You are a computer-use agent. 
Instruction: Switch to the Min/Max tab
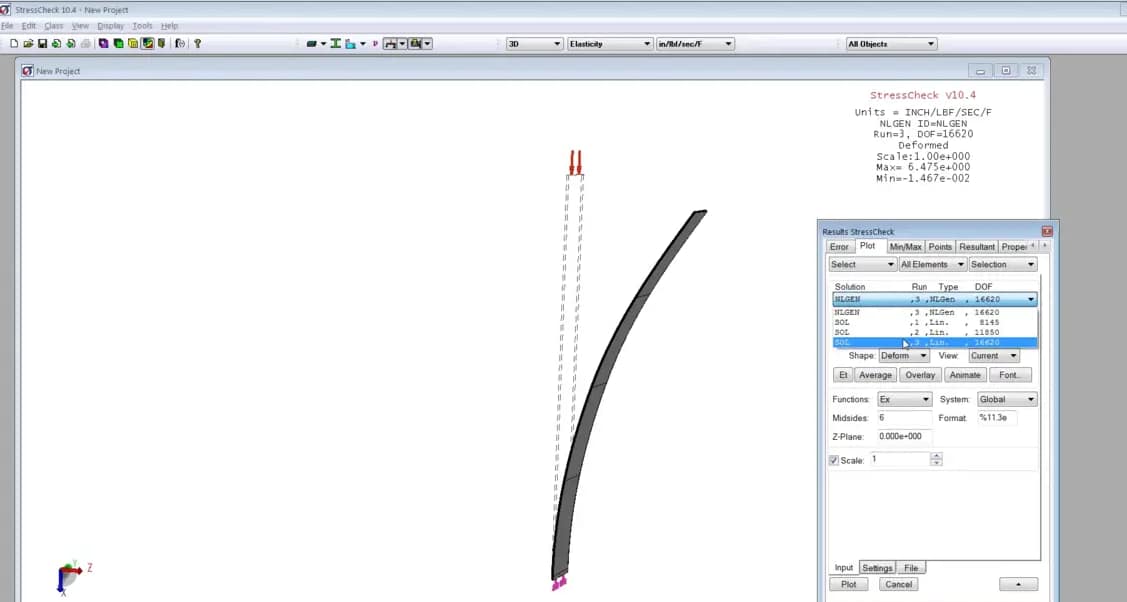point(904,246)
